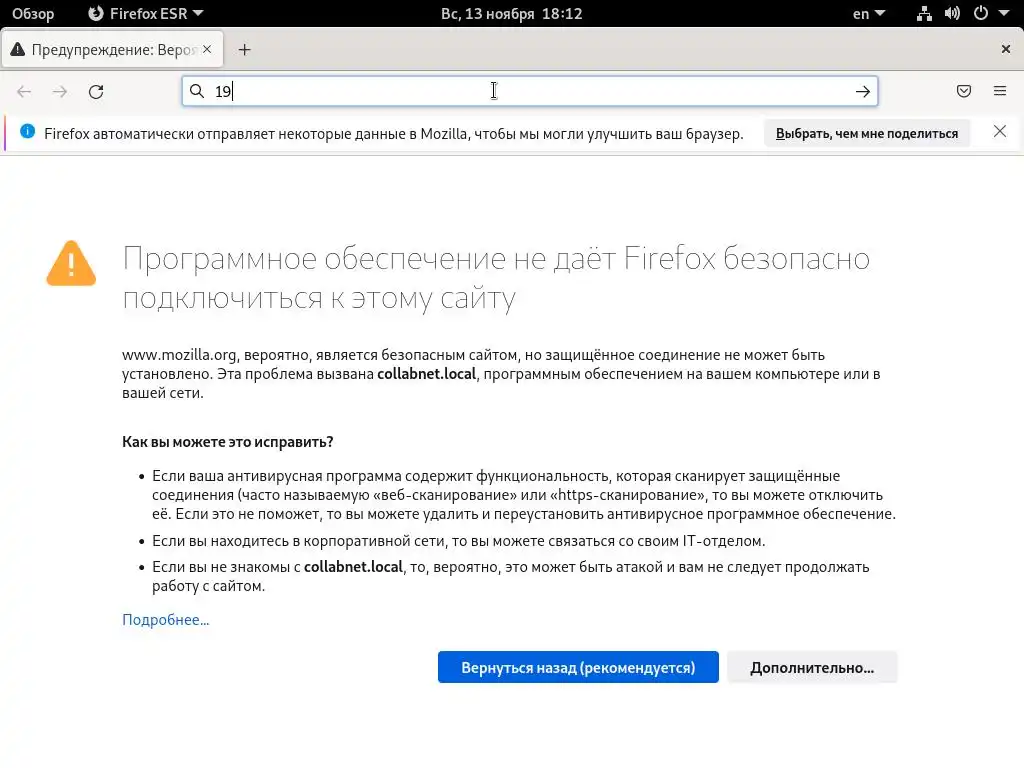Viewport: 1024px width, 768px height.
Task: Reload the current page
Action: pyautogui.click(x=96, y=91)
